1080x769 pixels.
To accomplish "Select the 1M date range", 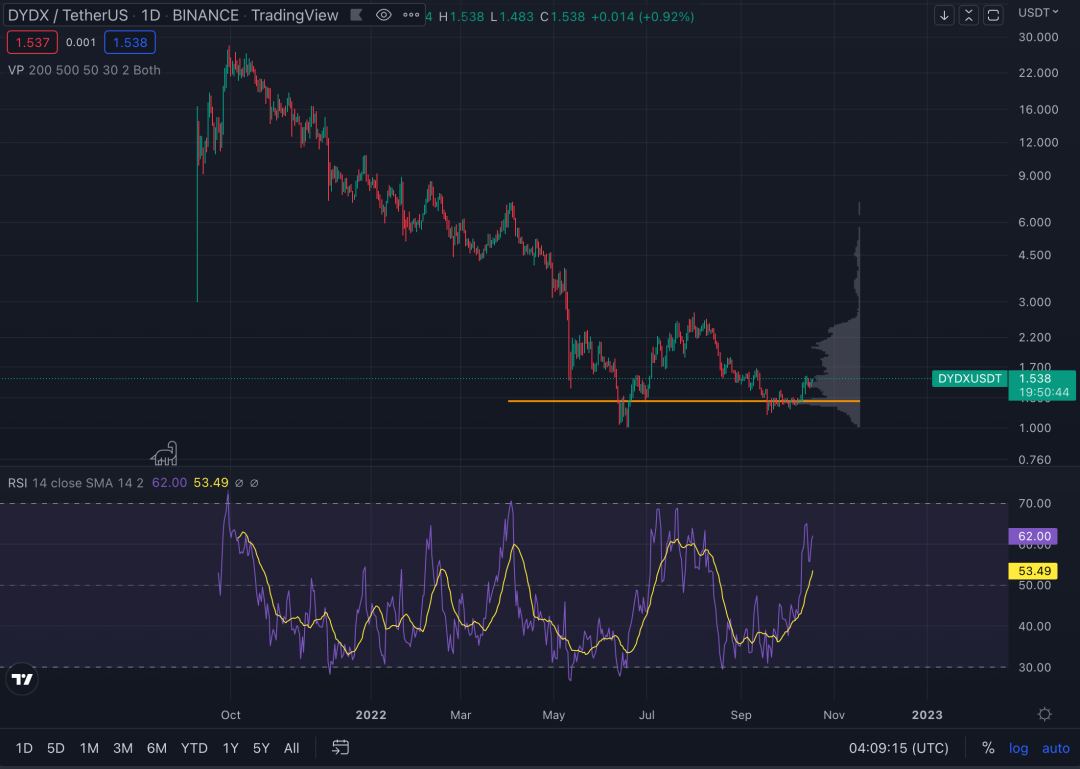I will click(89, 748).
